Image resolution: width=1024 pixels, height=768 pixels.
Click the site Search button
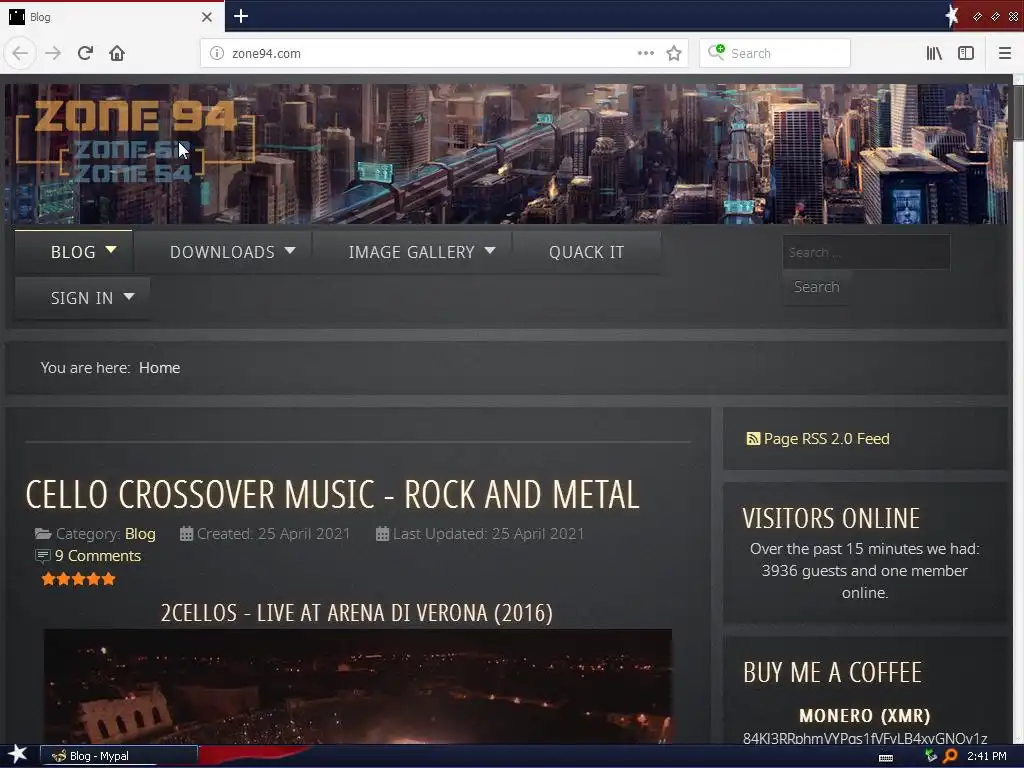[x=816, y=287]
